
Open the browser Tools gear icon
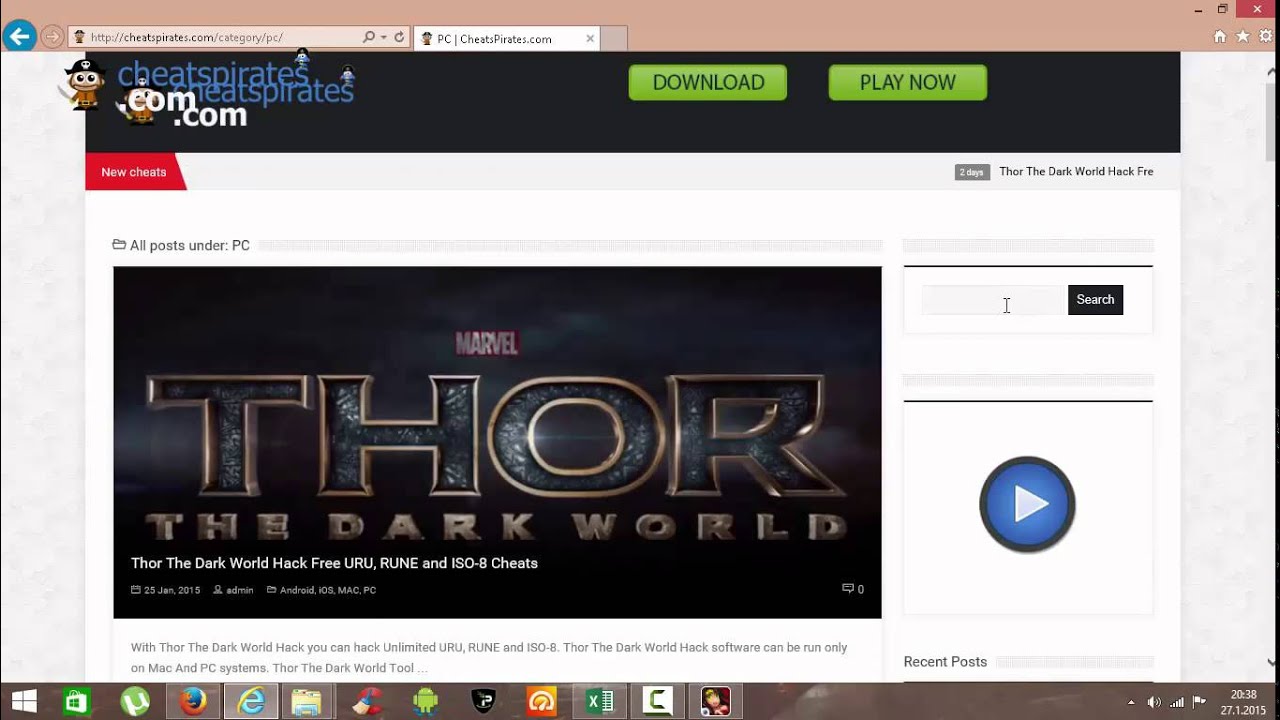click(x=1266, y=36)
